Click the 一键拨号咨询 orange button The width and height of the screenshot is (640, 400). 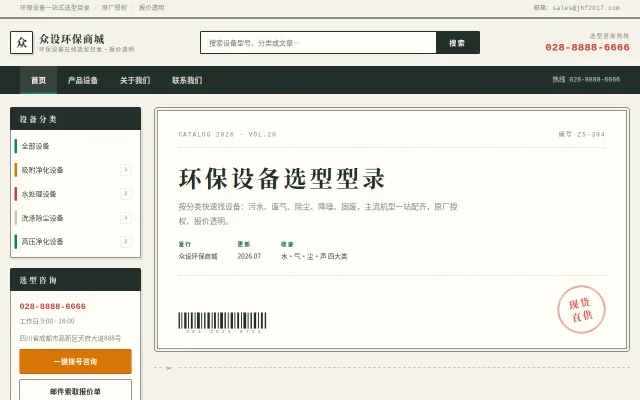[76, 361]
